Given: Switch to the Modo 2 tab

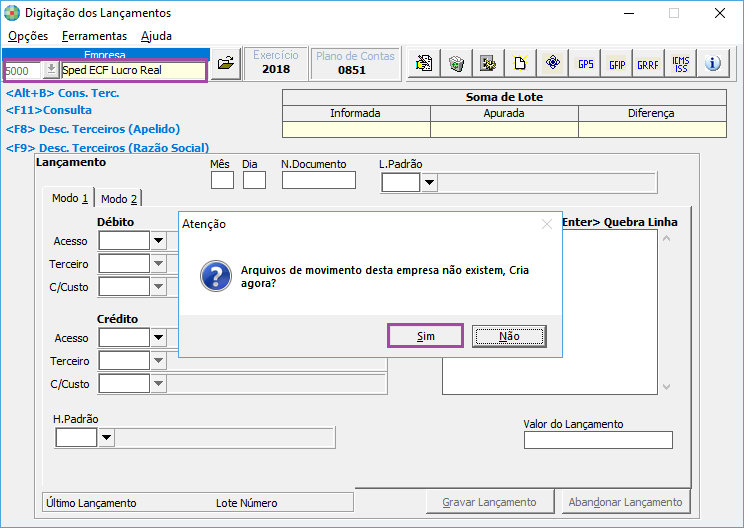Looking at the screenshot, I should coord(119,199).
